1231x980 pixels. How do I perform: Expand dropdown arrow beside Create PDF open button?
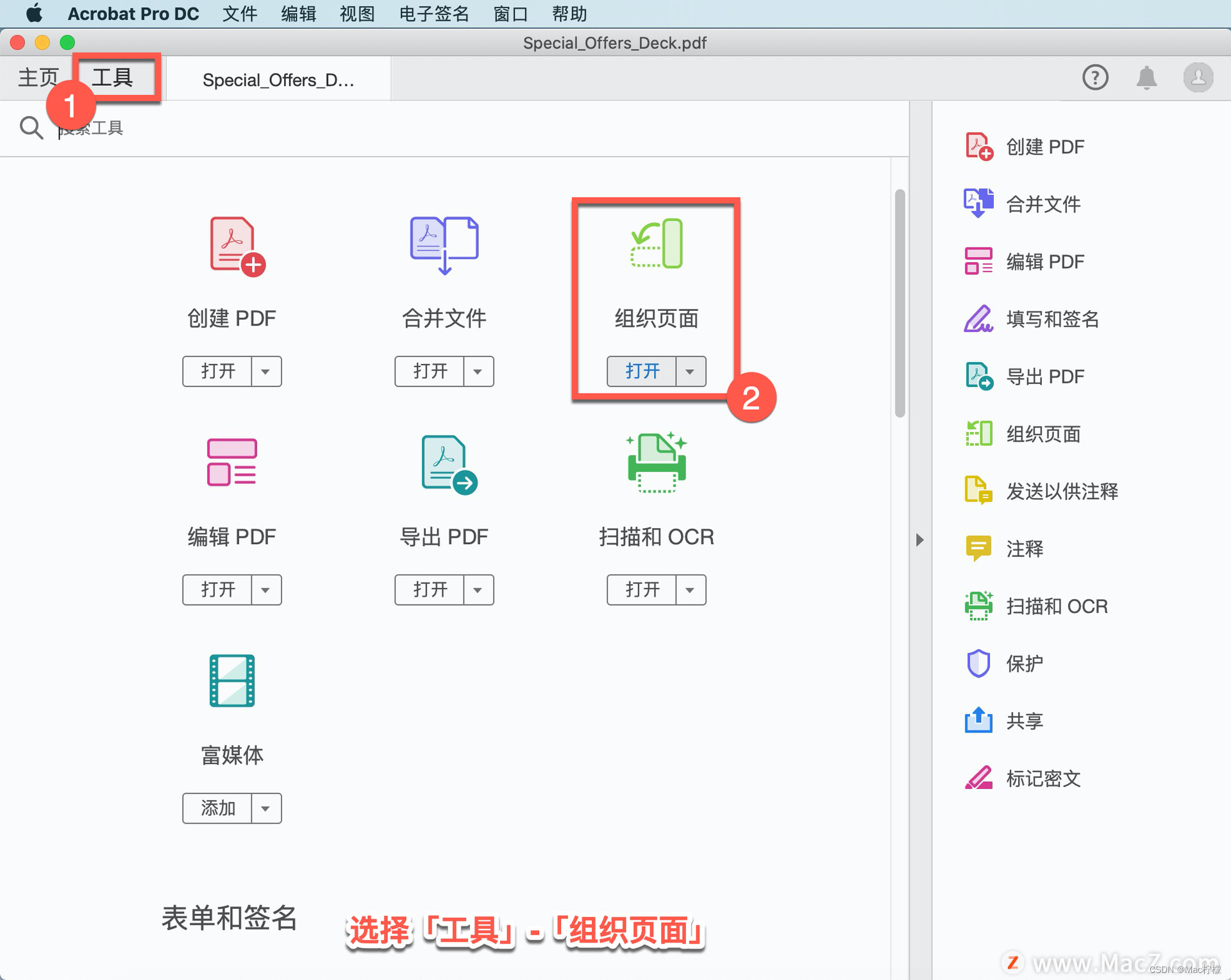point(265,372)
